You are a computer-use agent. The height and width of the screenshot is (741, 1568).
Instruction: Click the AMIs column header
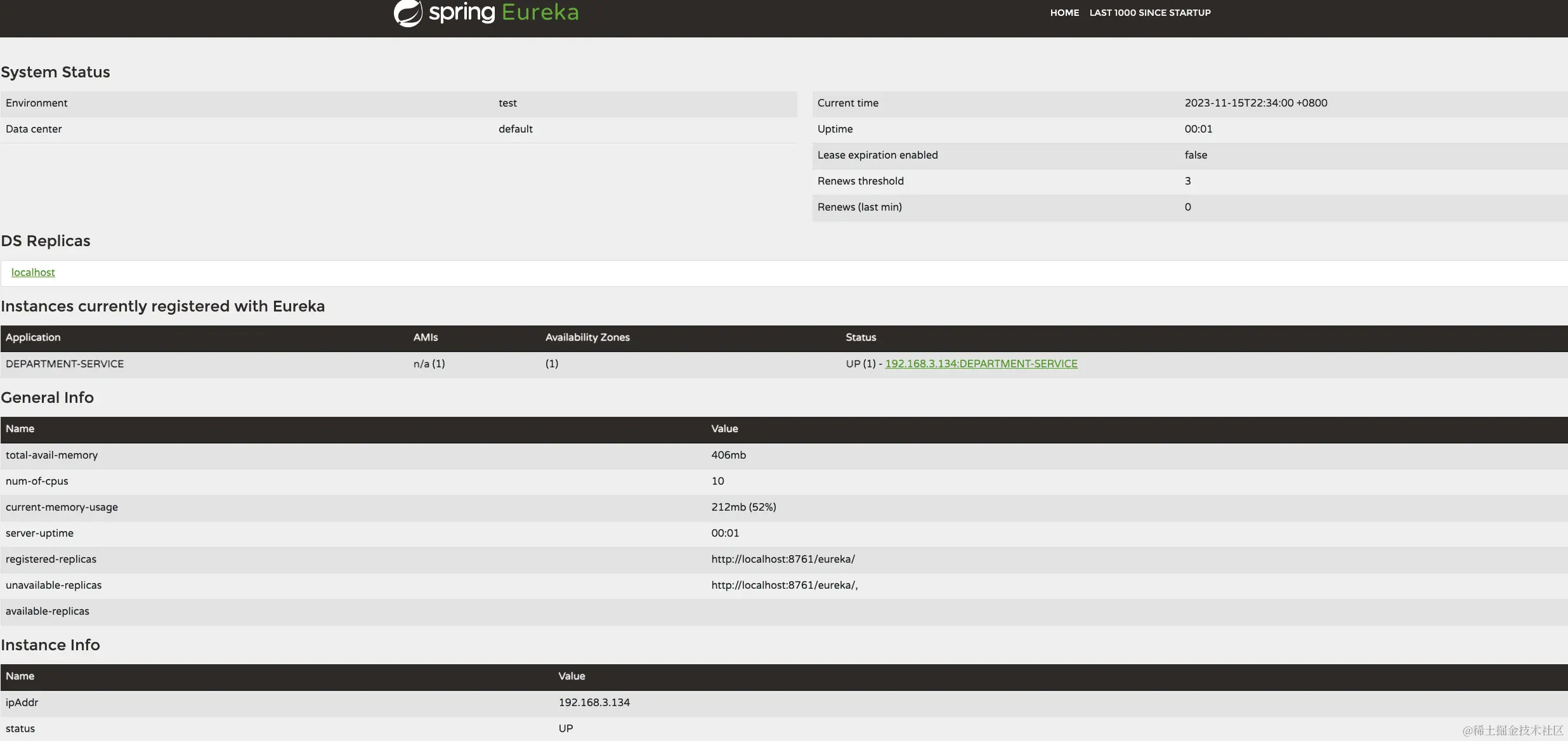coord(426,338)
